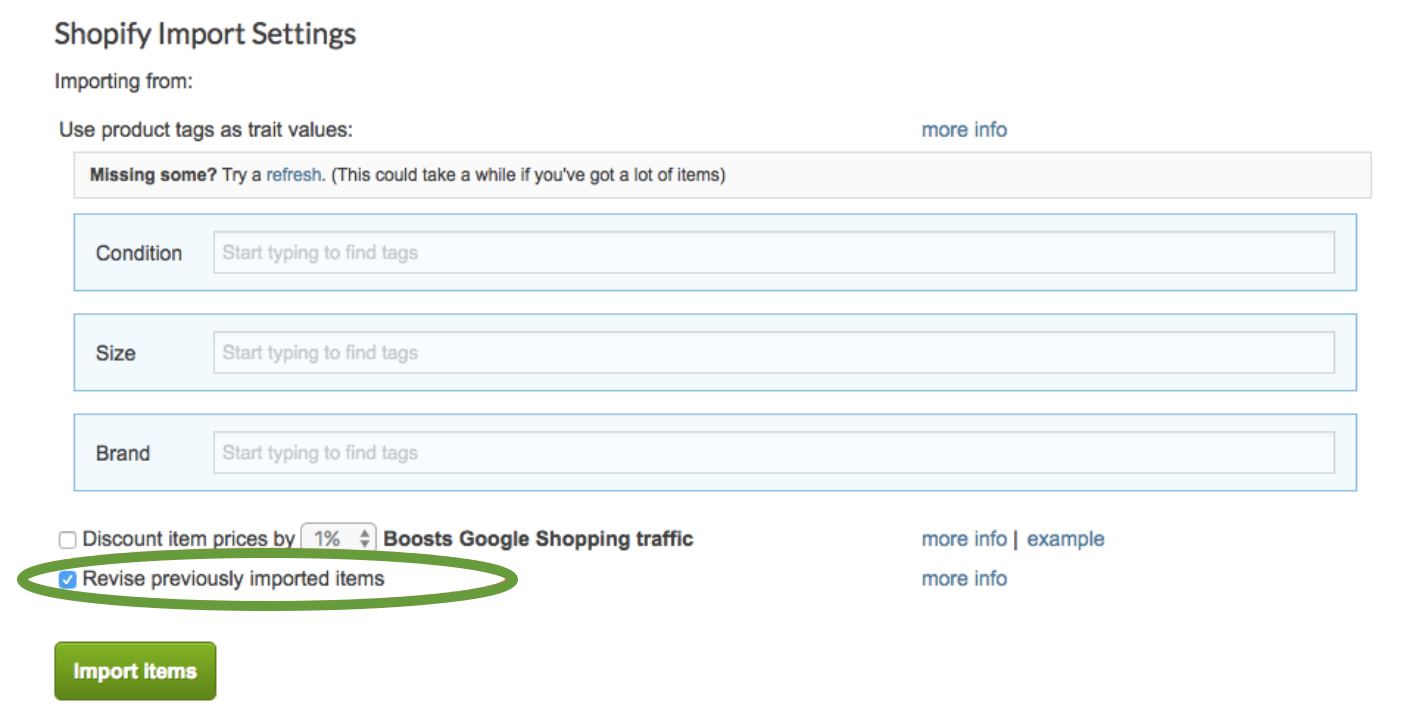The image size is (1408, 728).
Task: Click the refresh link for missing tags
Action: 294,175
